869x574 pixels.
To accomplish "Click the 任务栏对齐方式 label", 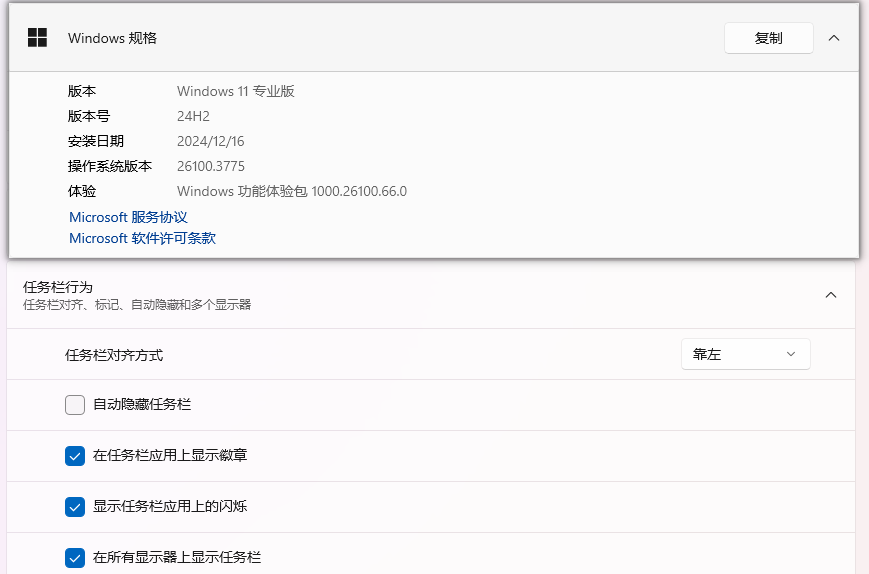I will (114, 355).
